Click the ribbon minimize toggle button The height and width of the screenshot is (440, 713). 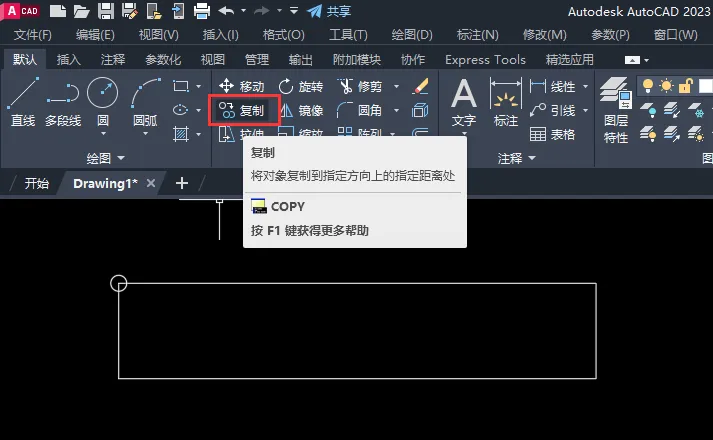632,60
